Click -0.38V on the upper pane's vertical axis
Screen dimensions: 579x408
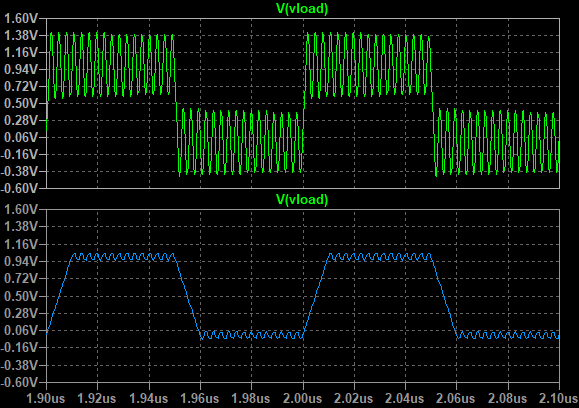19,171
